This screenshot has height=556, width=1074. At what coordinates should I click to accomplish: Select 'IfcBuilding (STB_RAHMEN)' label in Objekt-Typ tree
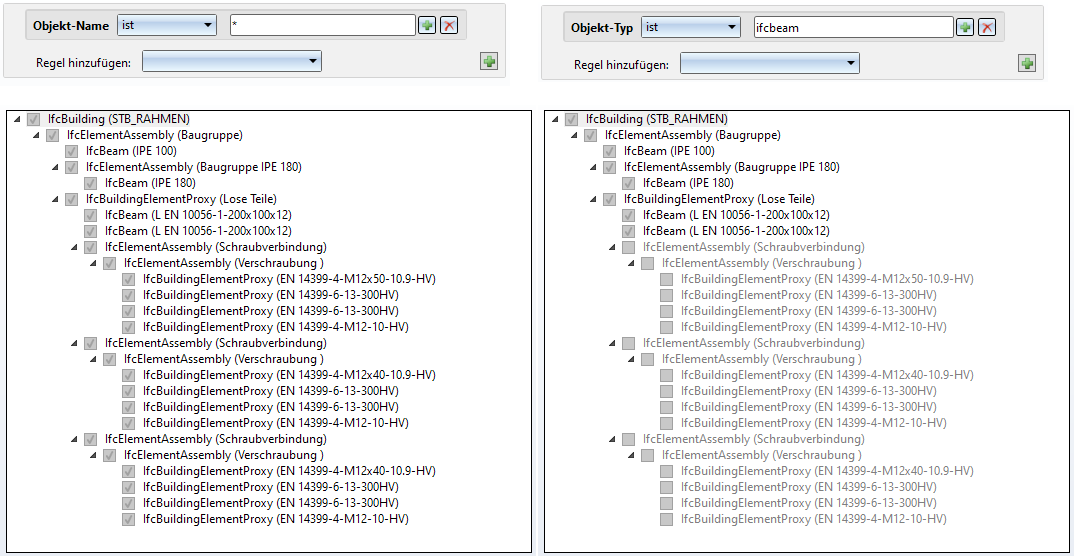[657, 119]
